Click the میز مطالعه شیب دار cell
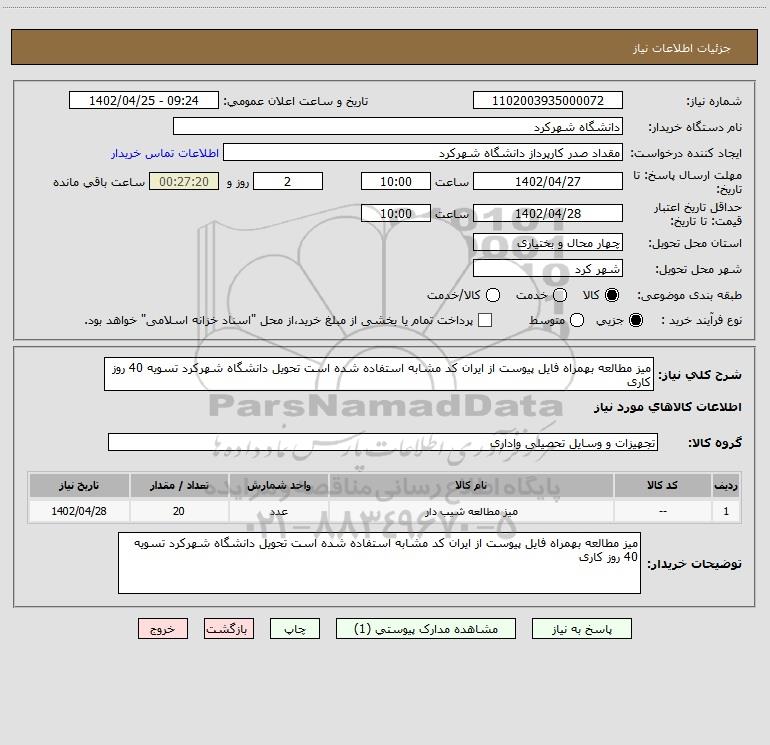The height and width of the screenshot is (745, 770). pos(471,512)
